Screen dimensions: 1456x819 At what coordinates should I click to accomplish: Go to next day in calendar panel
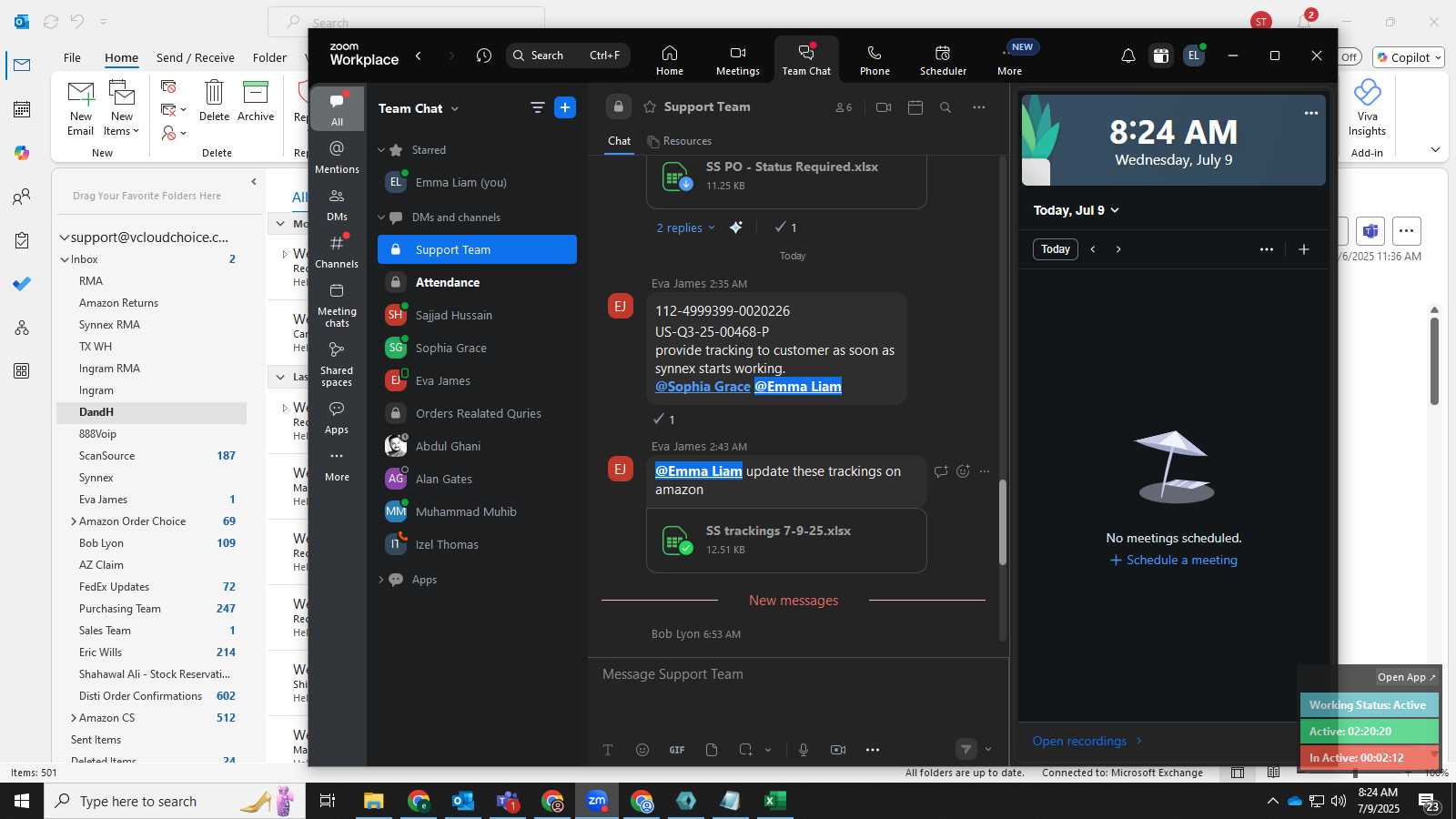(1118, 249)
